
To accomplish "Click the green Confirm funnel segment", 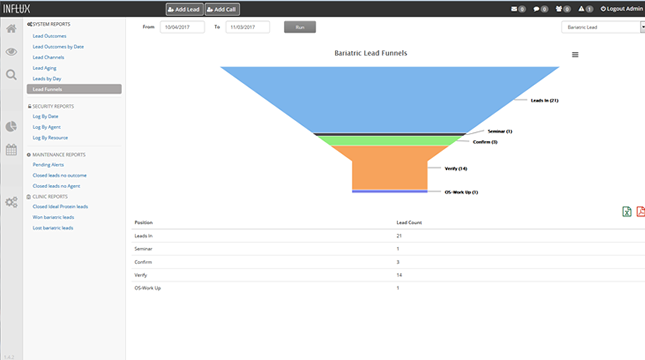I will [390, 141].
